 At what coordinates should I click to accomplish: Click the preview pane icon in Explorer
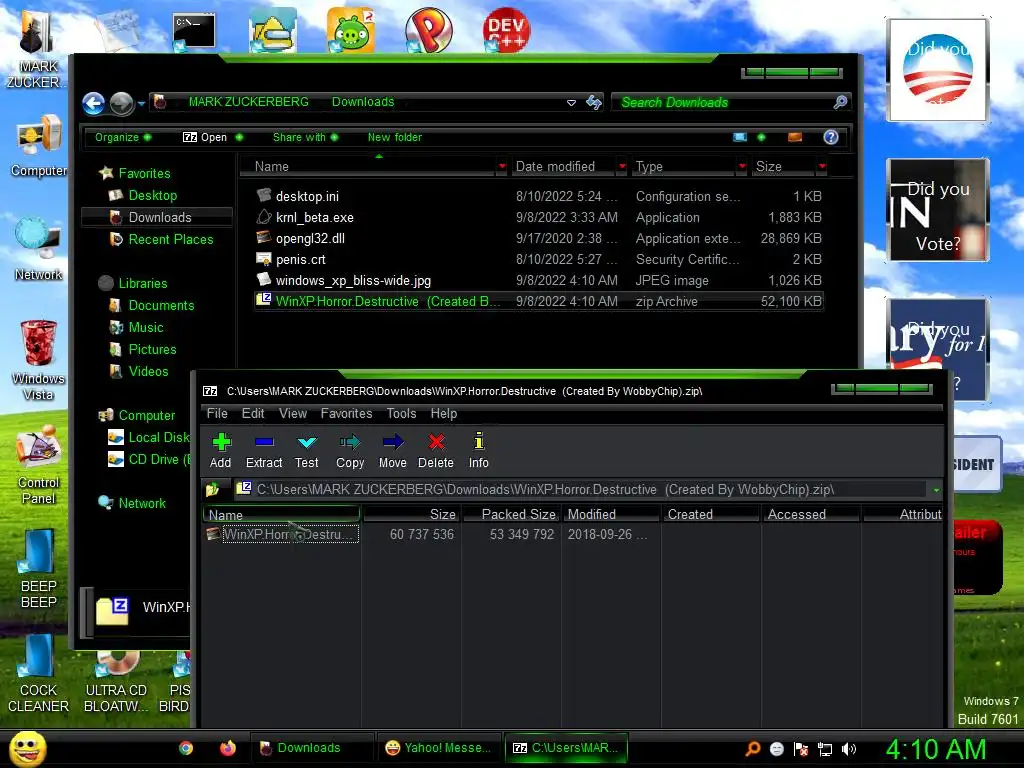pos(795,137)
